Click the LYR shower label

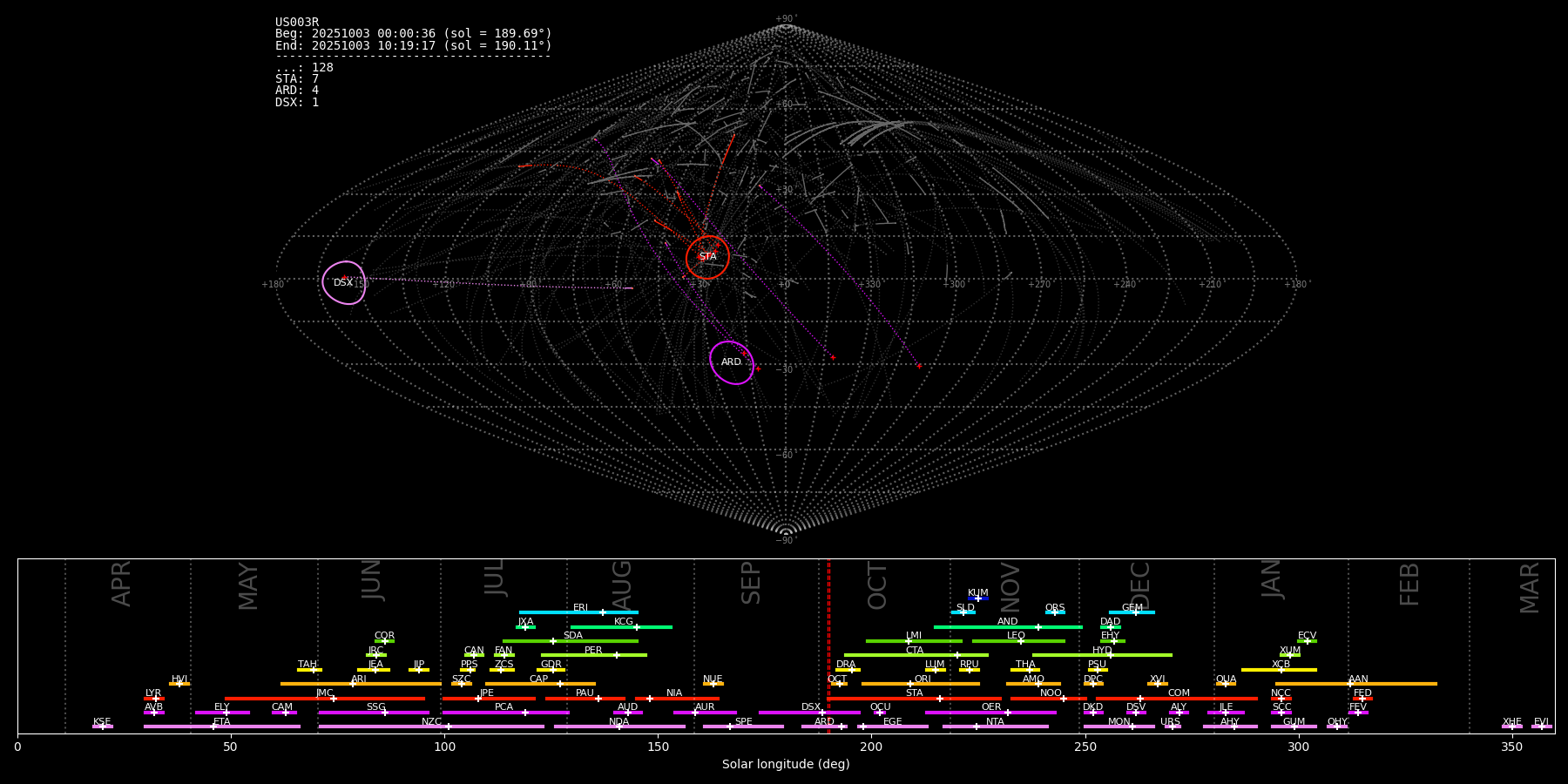(153, 693)
